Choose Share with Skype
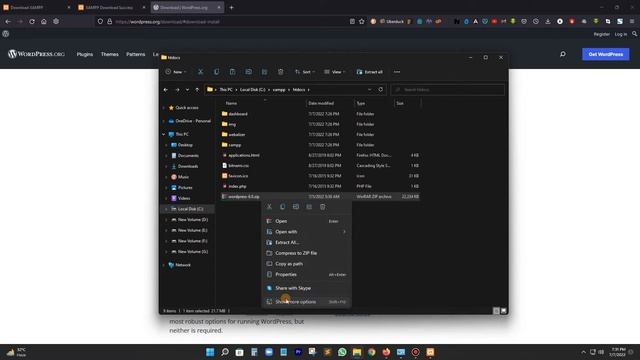Image resolution: width=640 pixels, height=360 pixels. [306, 288]
